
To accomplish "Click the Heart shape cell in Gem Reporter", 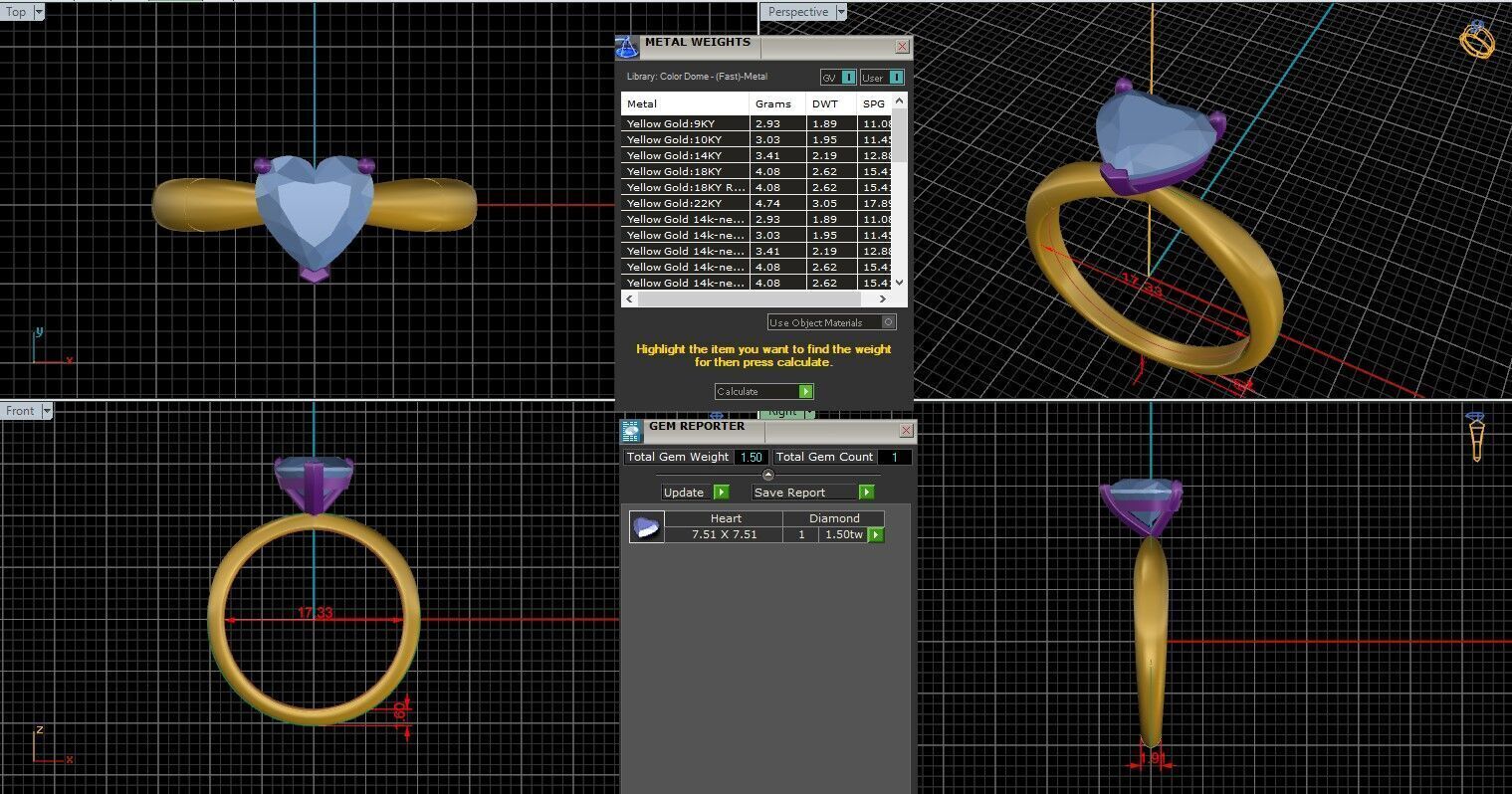I will 725,518.
